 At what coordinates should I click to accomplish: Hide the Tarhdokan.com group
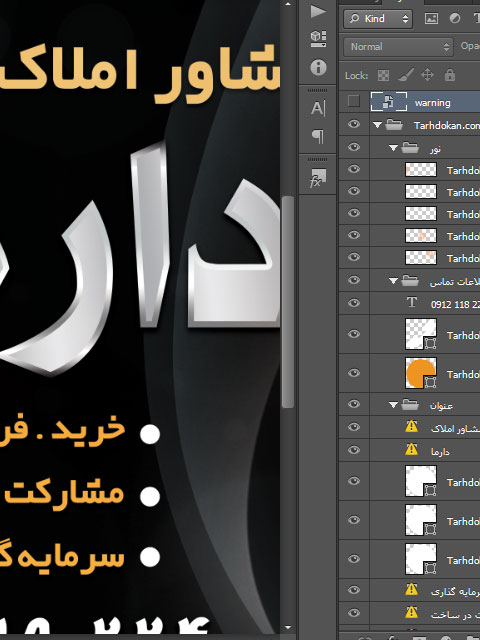pyautogui.click(x=354, y=124)
